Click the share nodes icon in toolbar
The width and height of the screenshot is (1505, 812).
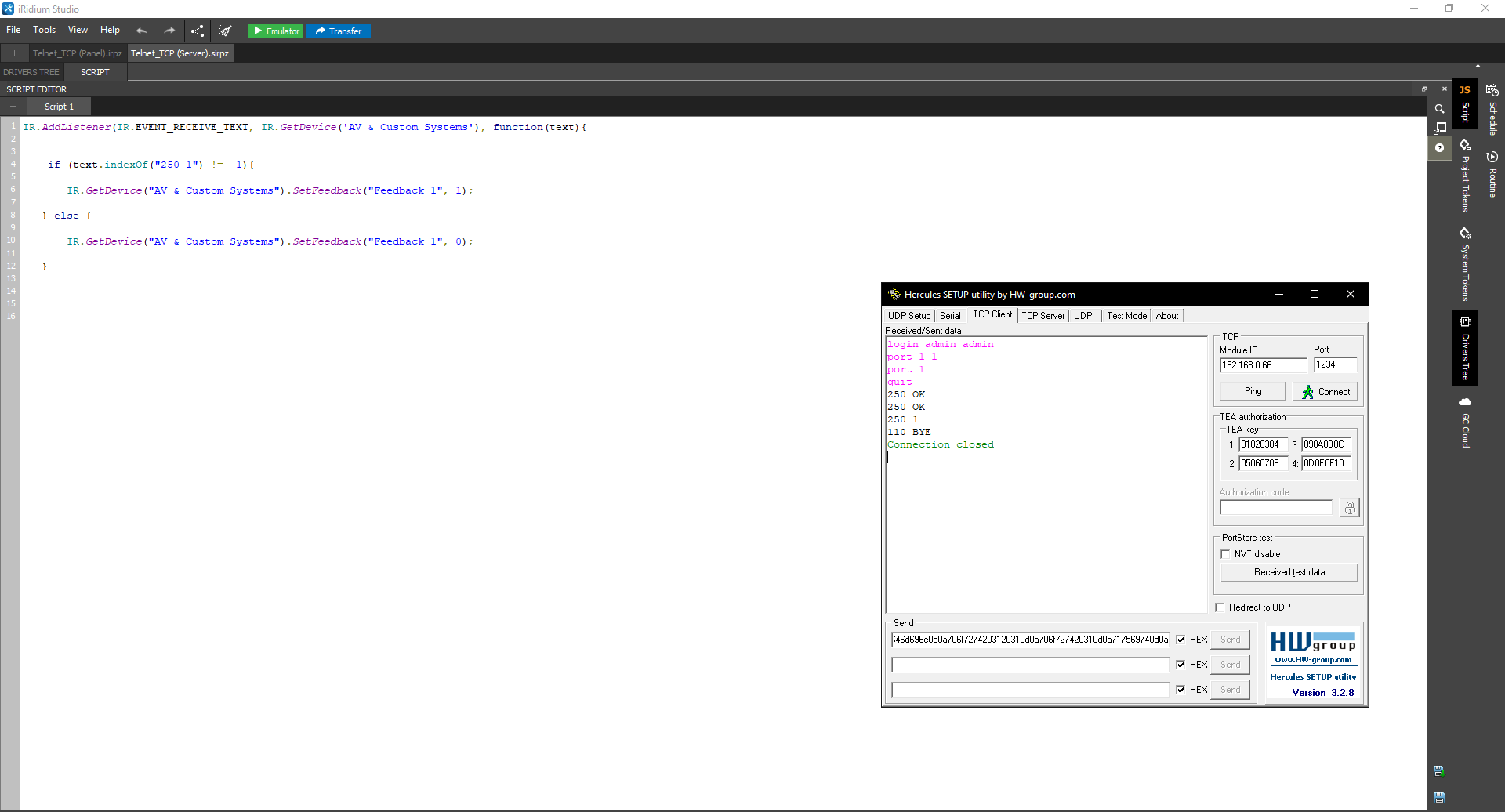(x=198, y=31)
